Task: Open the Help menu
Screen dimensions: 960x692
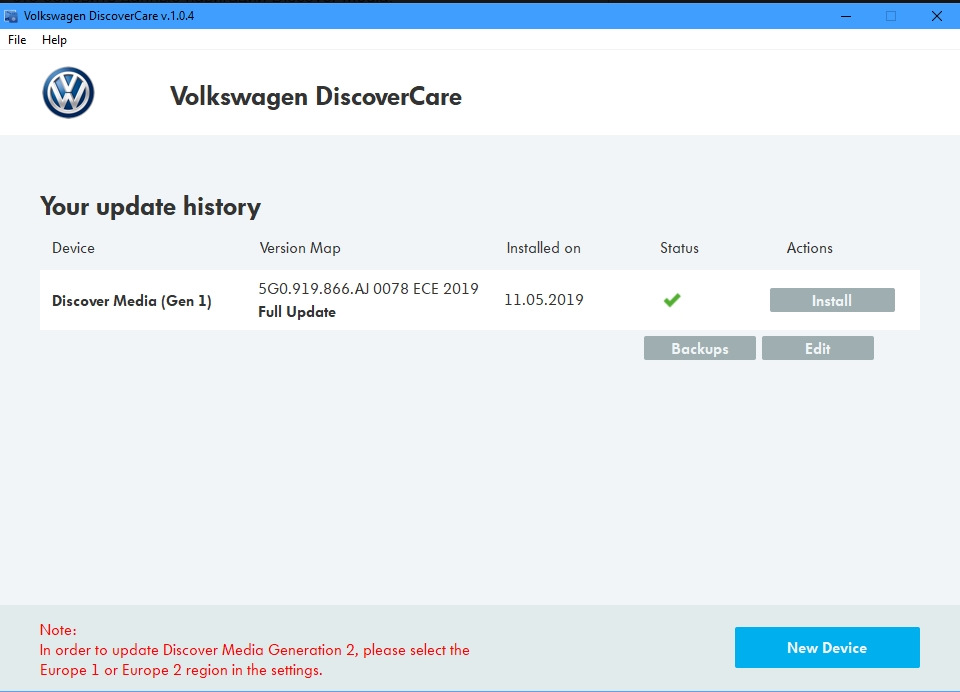Action: (54, 40)
